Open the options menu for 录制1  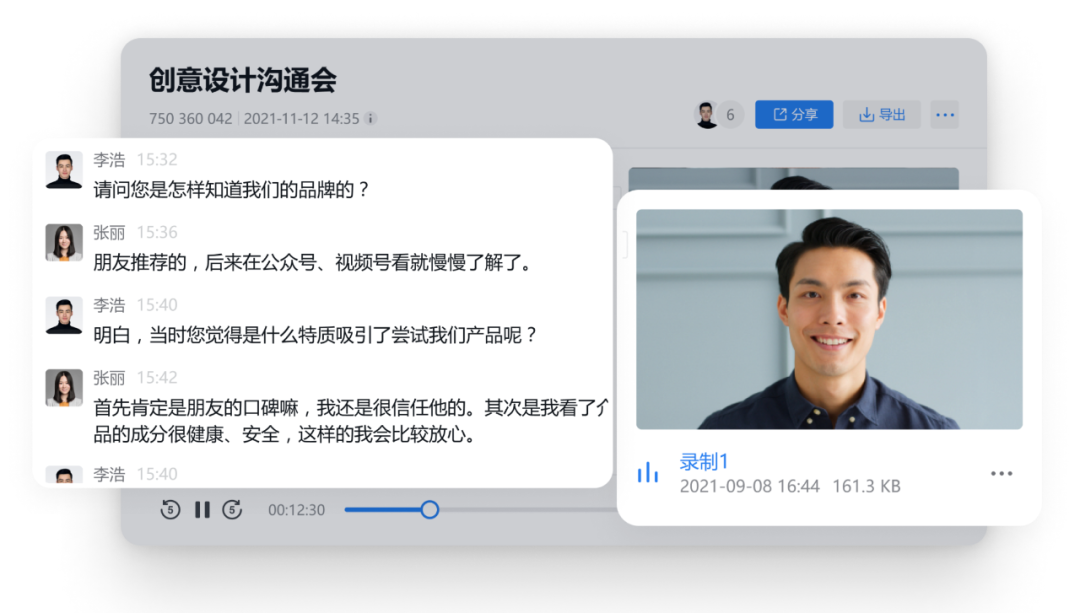pyautogui.click(x=1001, y=474)
